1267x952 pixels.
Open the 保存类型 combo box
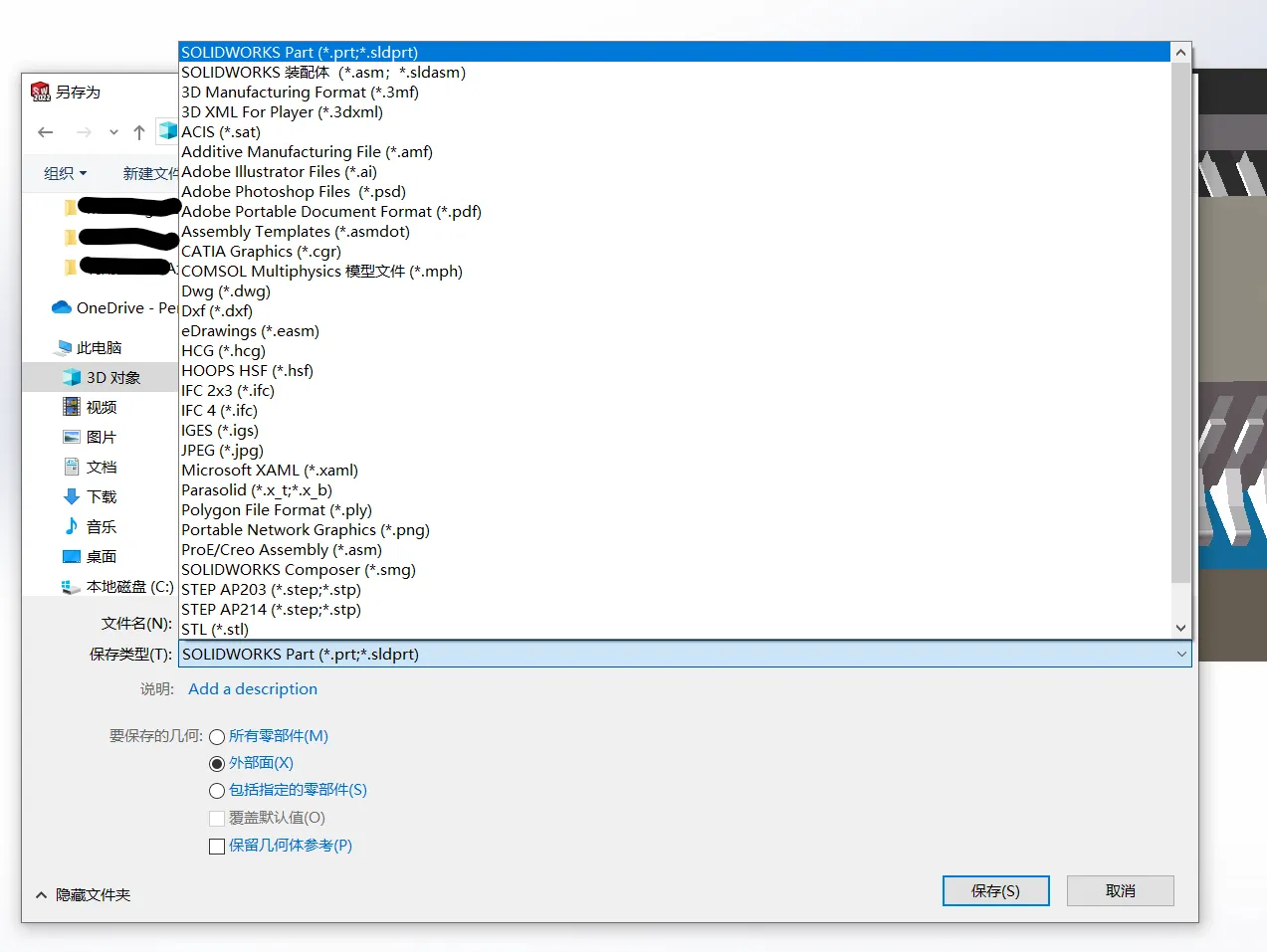(685, 654)
